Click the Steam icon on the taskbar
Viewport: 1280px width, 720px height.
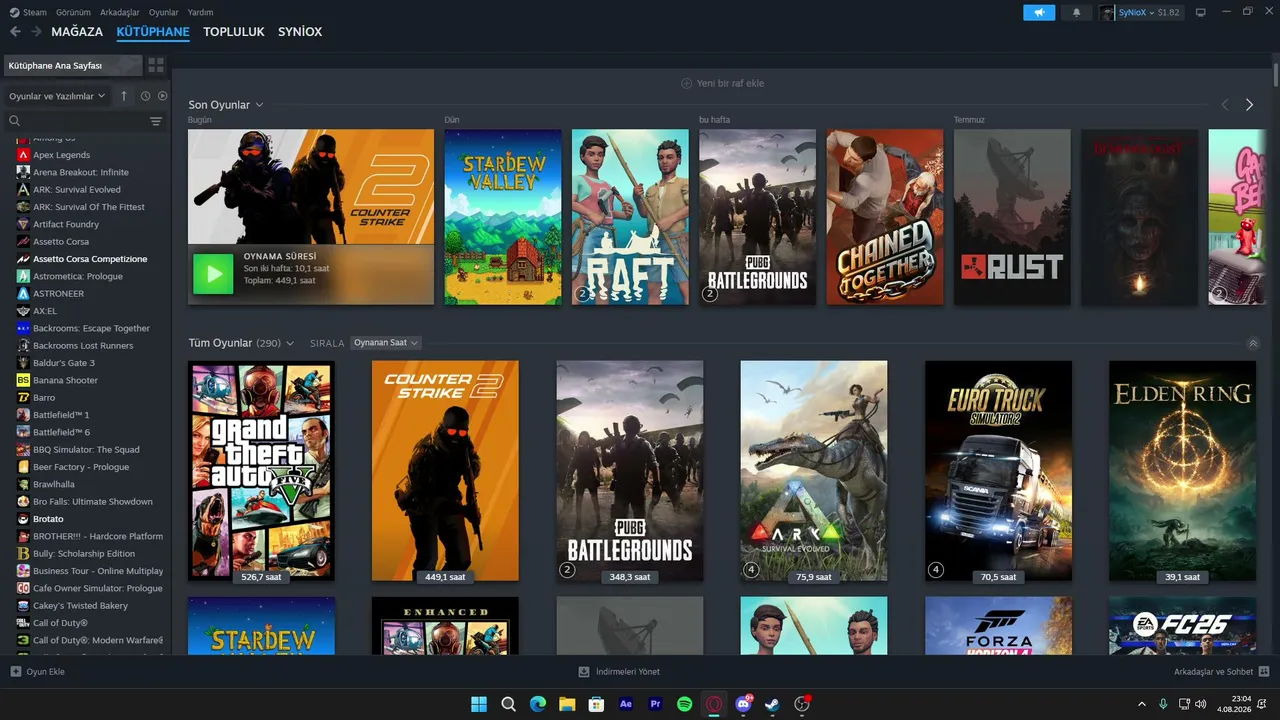click(773, 704)
